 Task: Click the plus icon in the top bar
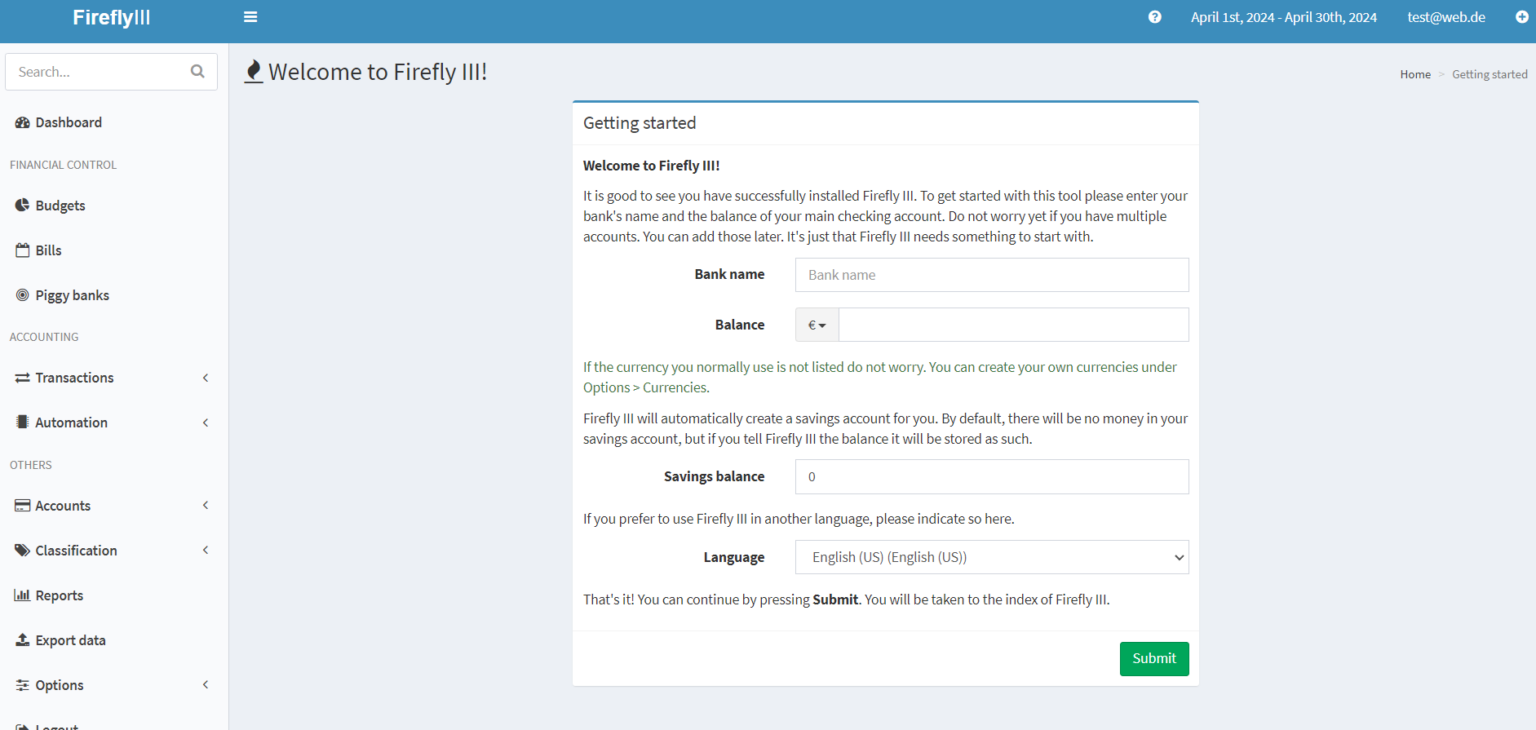pyautogui.click(x=1520, y=17)
